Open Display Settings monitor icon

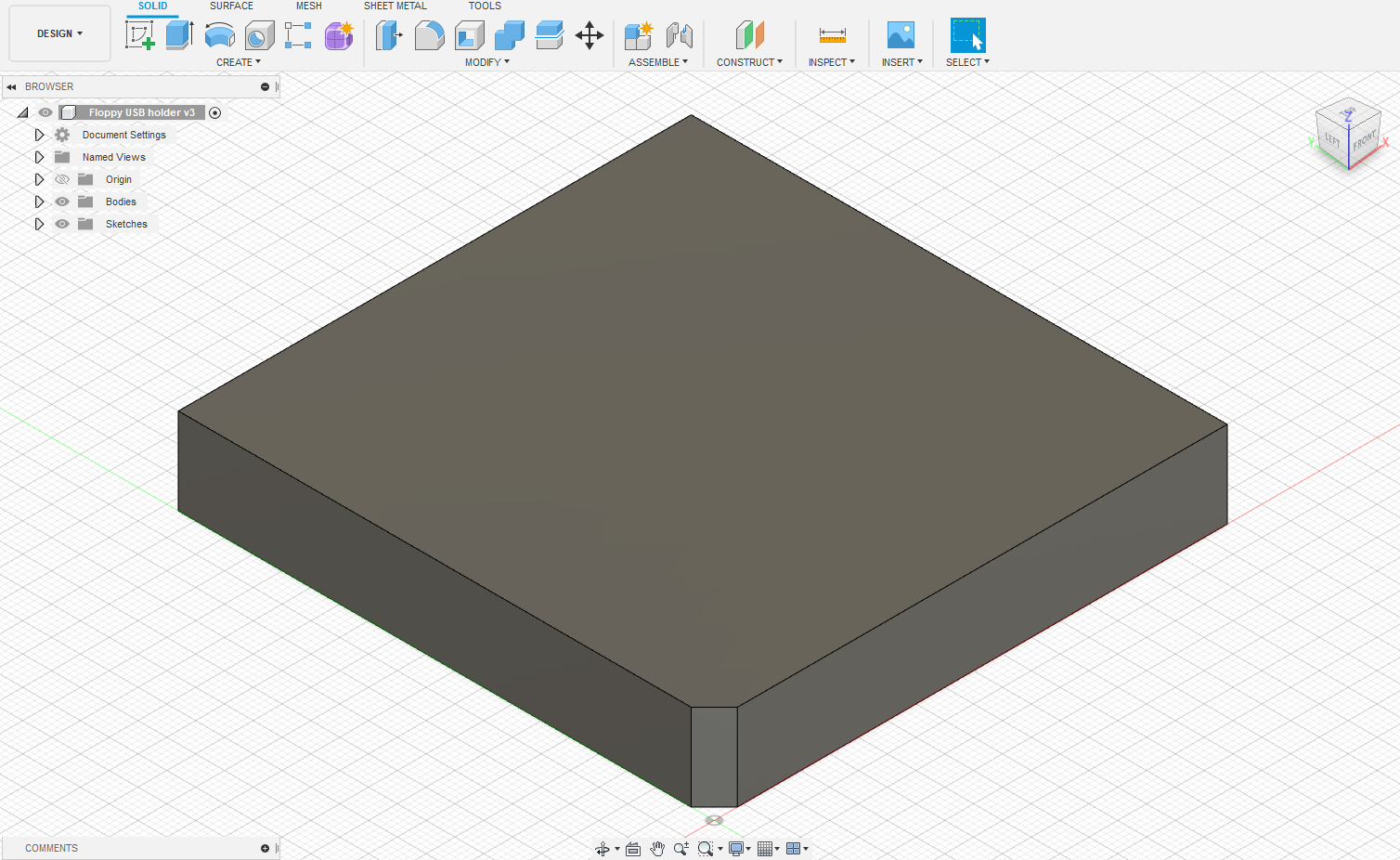click(736, 849)
